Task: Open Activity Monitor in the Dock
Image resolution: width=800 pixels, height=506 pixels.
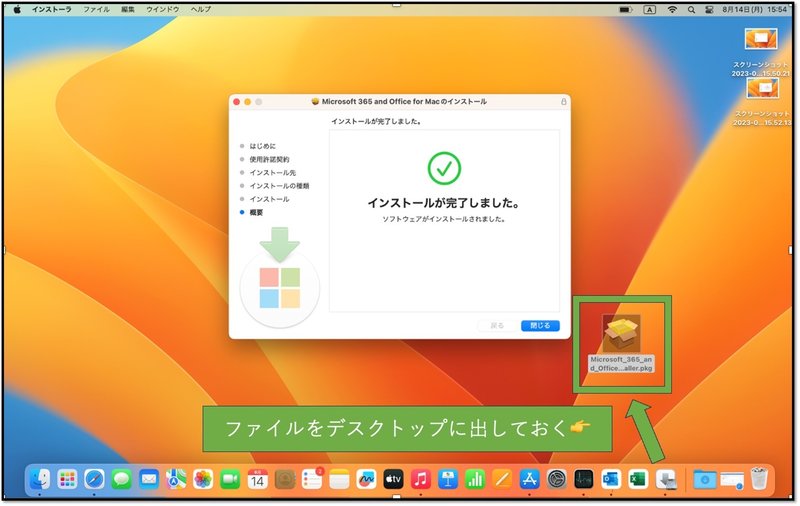Action: point(584,479)
